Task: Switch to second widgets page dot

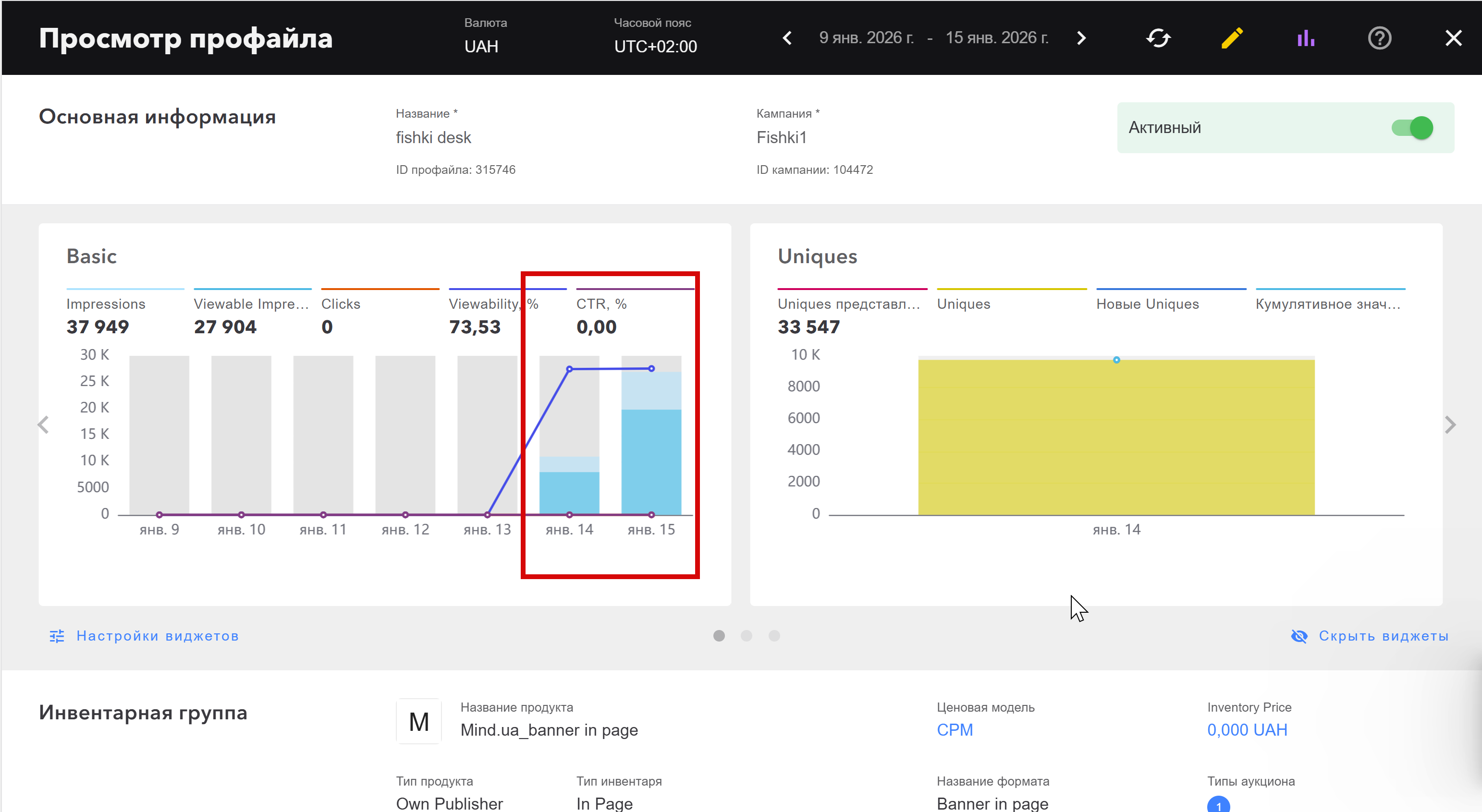Action: (x=746, y=635)
